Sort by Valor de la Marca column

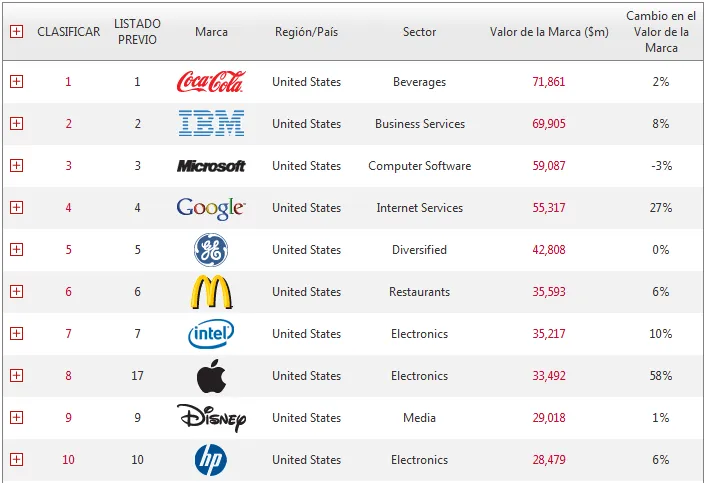pos(548,32)
